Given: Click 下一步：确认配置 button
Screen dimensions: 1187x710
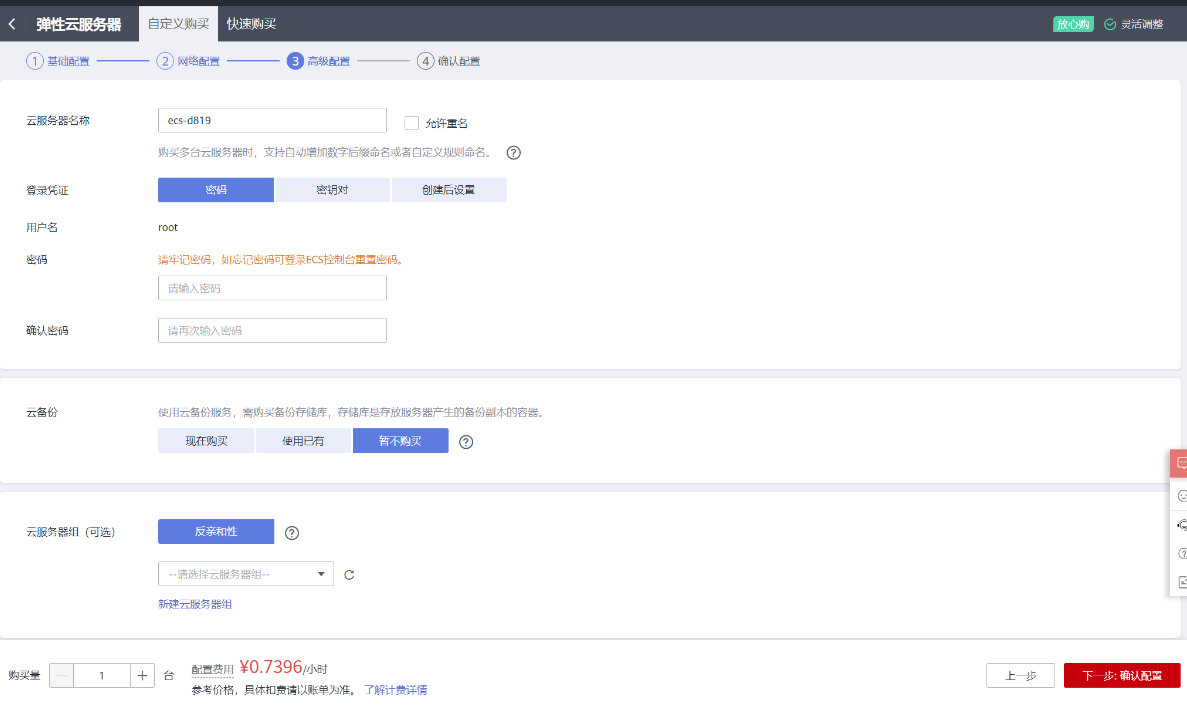Looking at the screenshot, I should coord(1121,675).
